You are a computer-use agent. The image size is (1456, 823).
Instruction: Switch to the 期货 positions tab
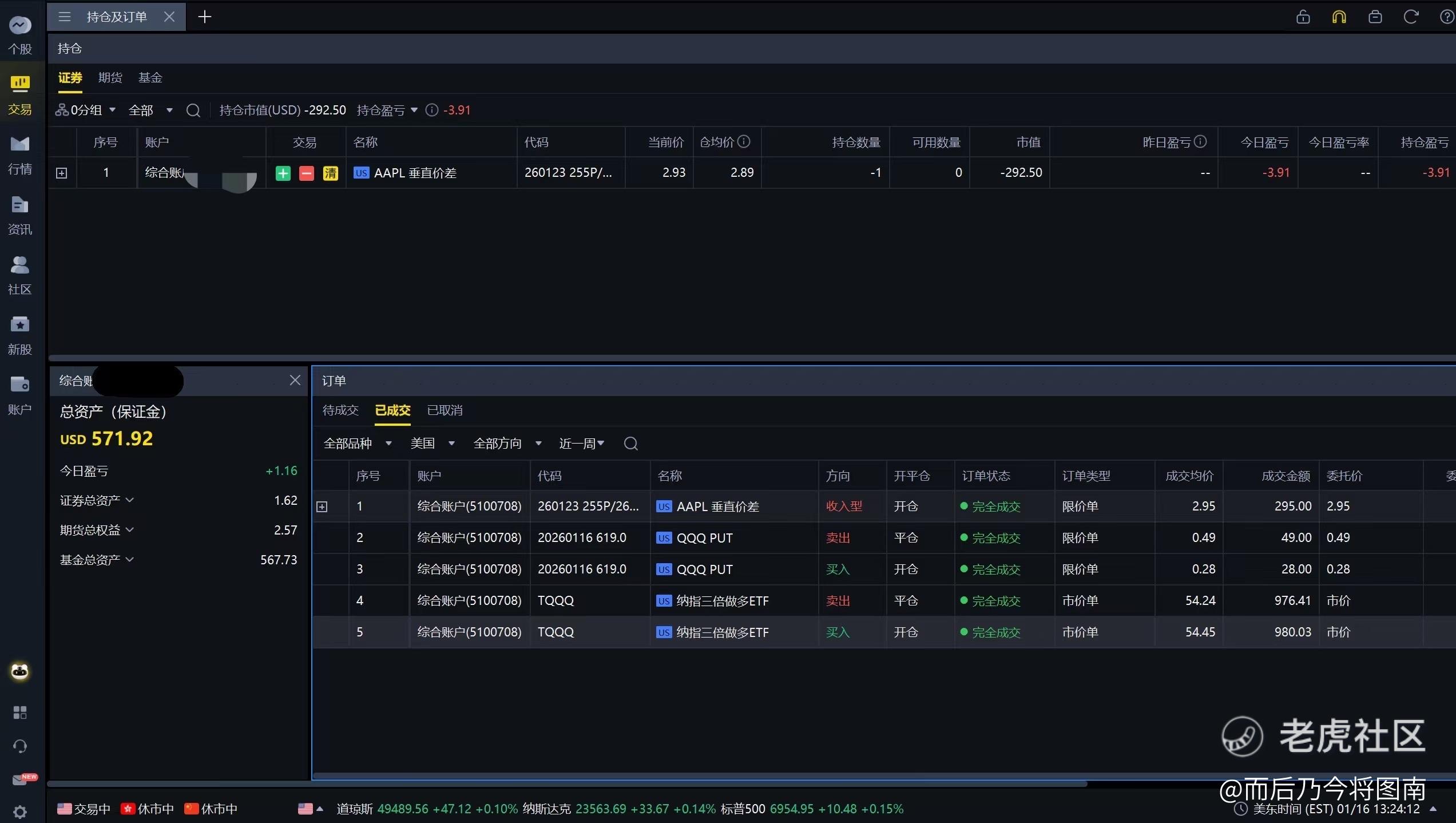[110, 78]
